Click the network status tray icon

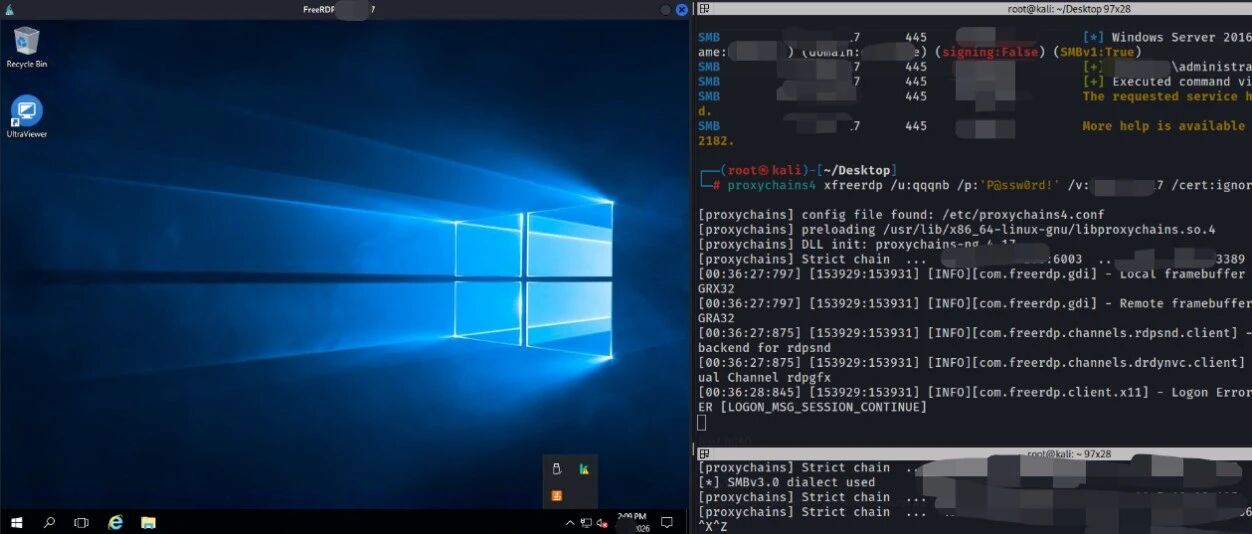click(x=586, y=523)
